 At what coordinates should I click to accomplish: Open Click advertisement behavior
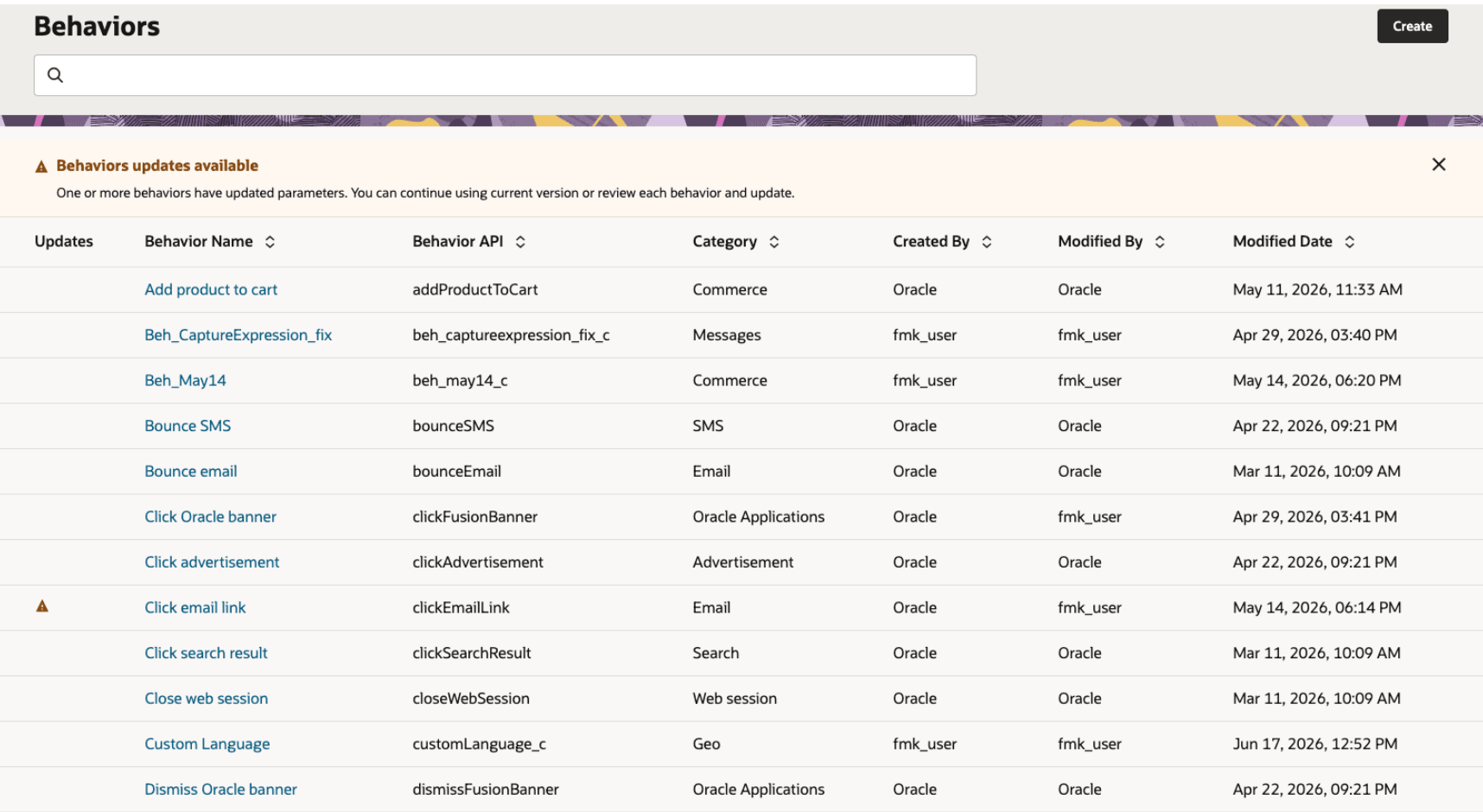click(212, 562)
